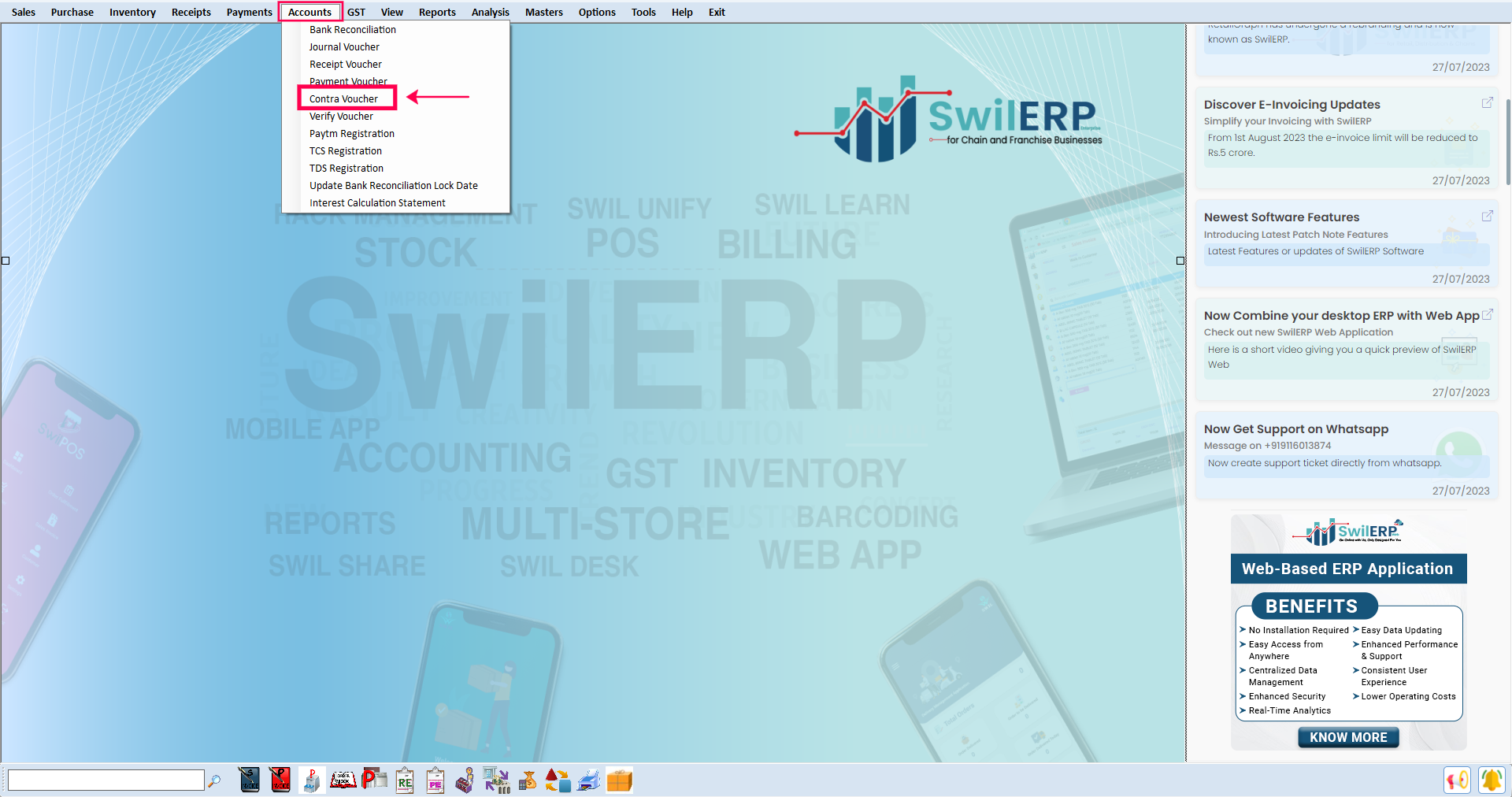
Task: Open the Payments menu
Action: pos(249,12)
